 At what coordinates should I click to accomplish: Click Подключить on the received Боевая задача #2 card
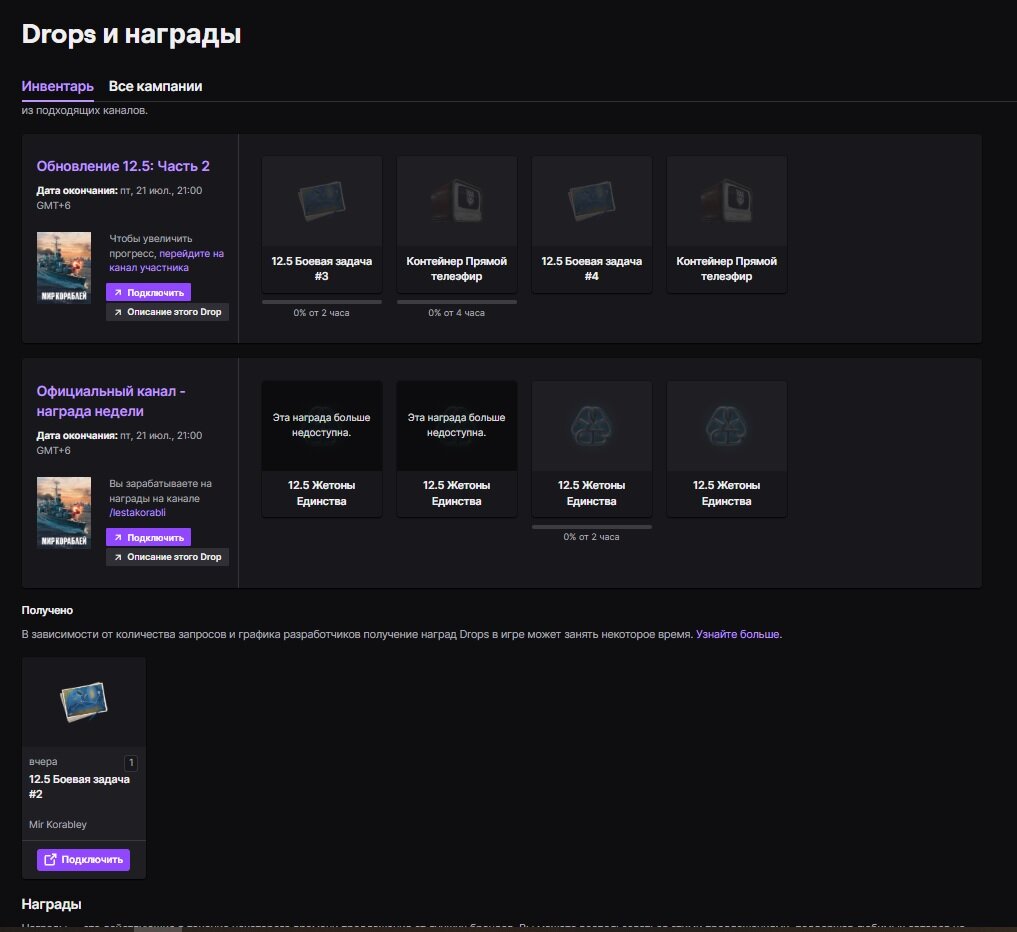coord(83,859)
